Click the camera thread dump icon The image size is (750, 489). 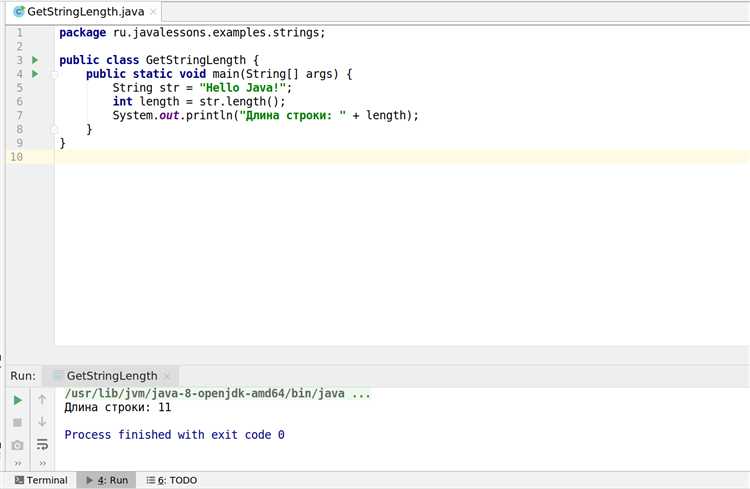[17, 445]
